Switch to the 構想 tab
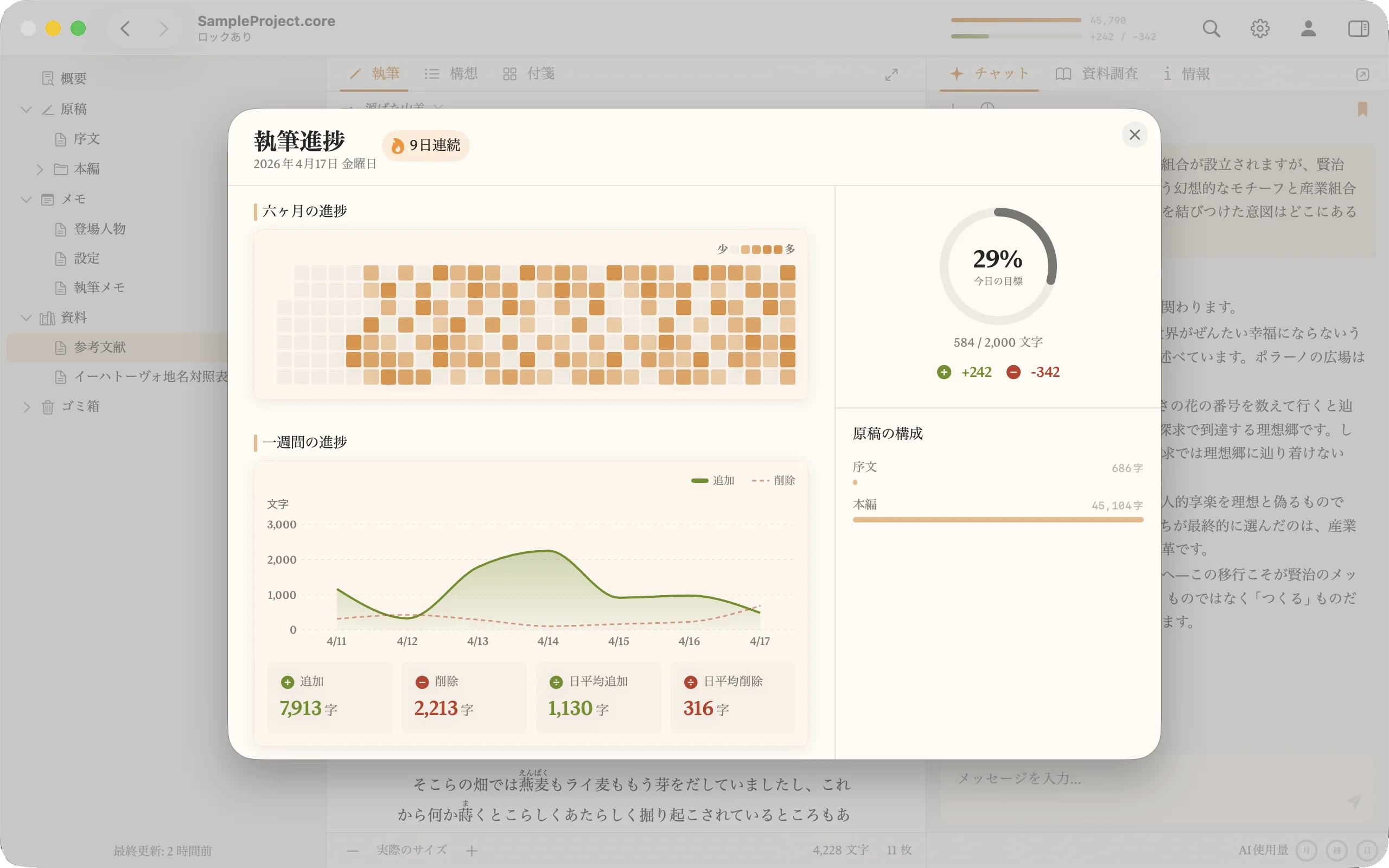This screenshot has width=1389, height=868. coord(451,73)
